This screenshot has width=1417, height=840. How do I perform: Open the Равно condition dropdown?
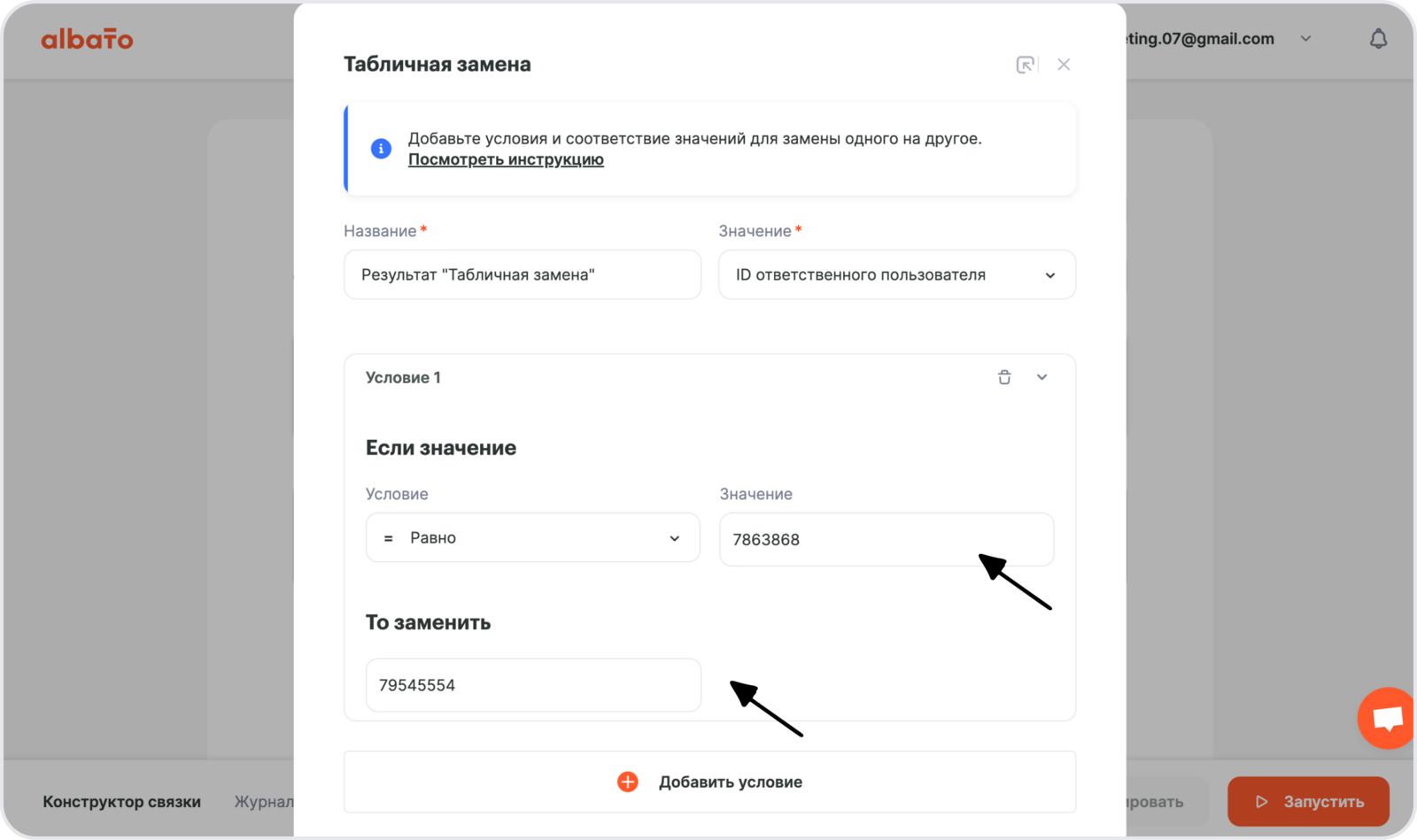click(x=532, y=538)
